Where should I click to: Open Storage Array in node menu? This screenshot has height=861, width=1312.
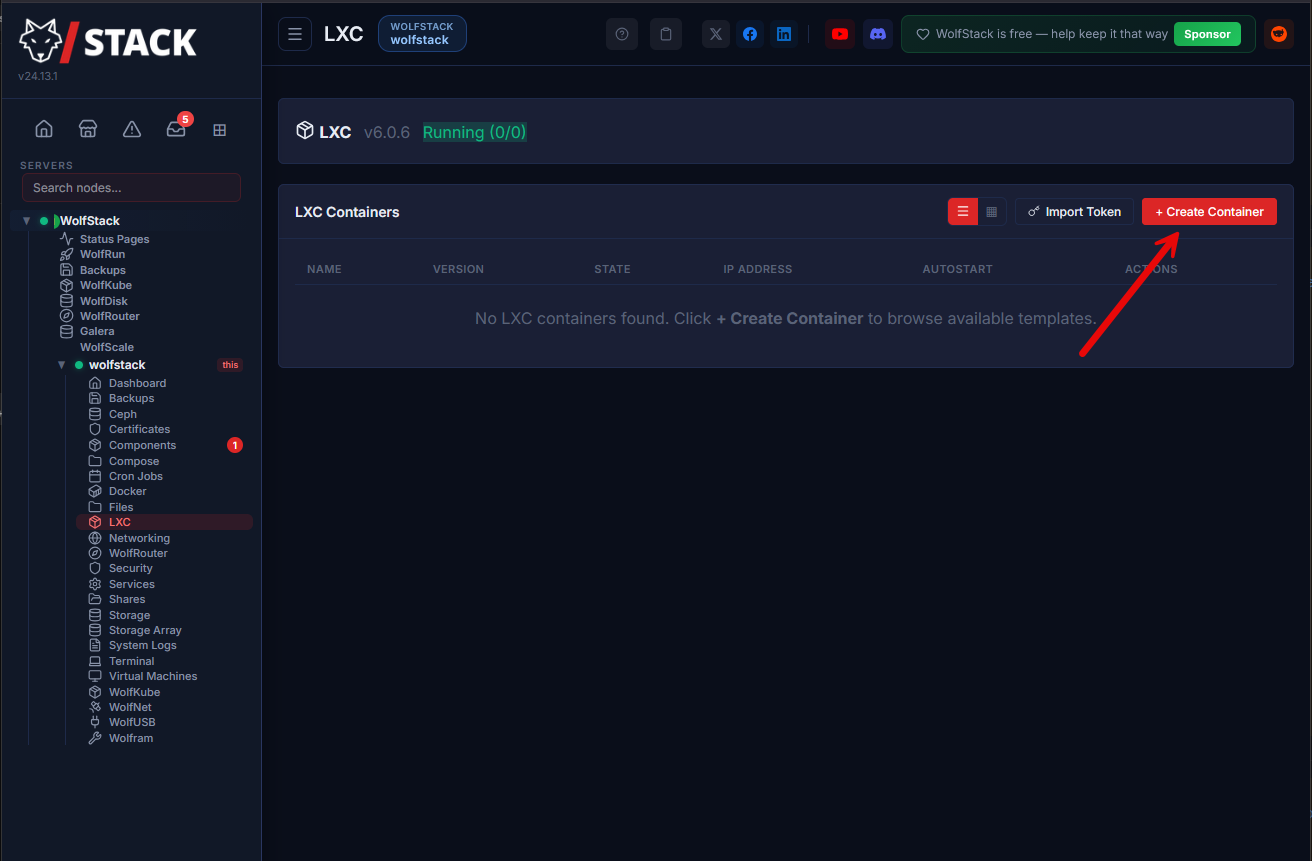145,630
